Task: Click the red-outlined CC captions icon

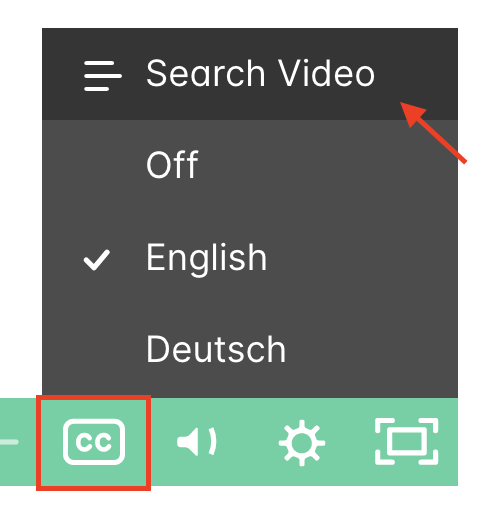Action: [x=94, y=442]
